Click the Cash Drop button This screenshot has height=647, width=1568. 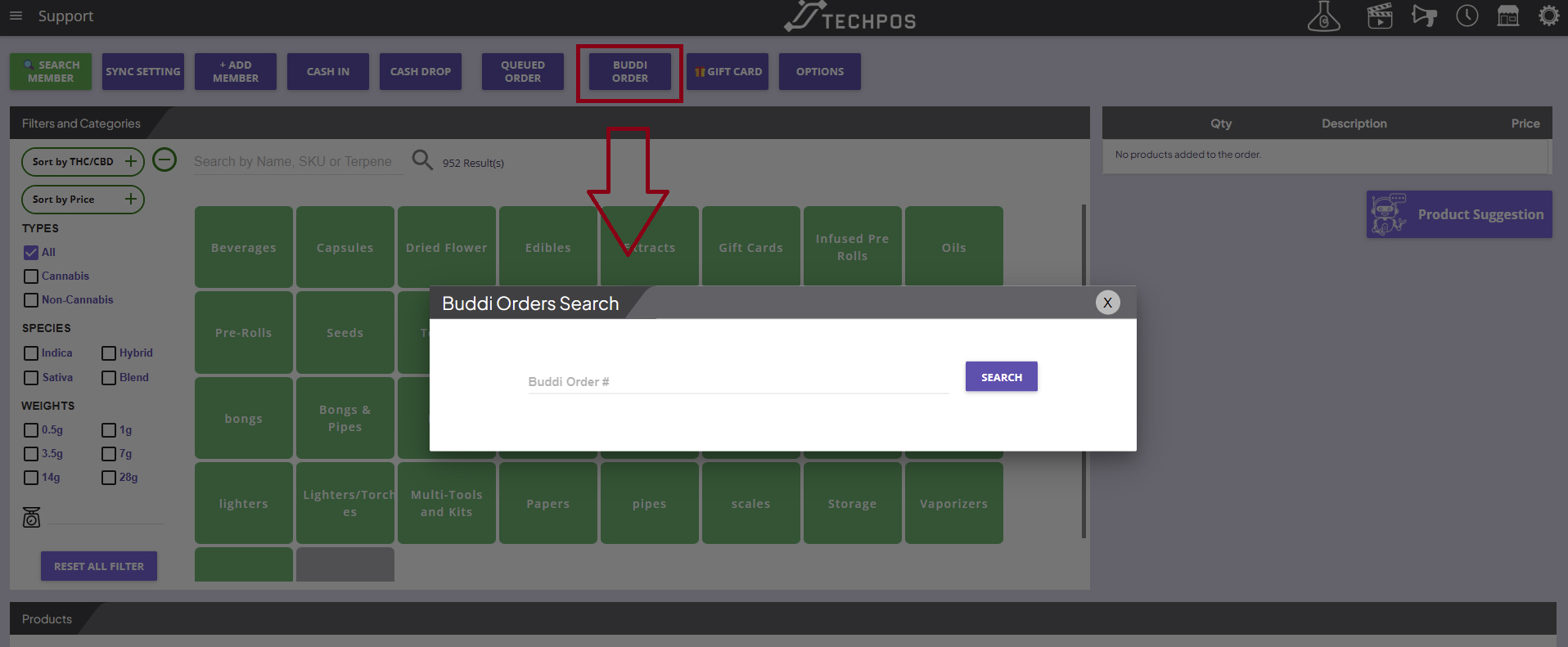pos(421,71)
